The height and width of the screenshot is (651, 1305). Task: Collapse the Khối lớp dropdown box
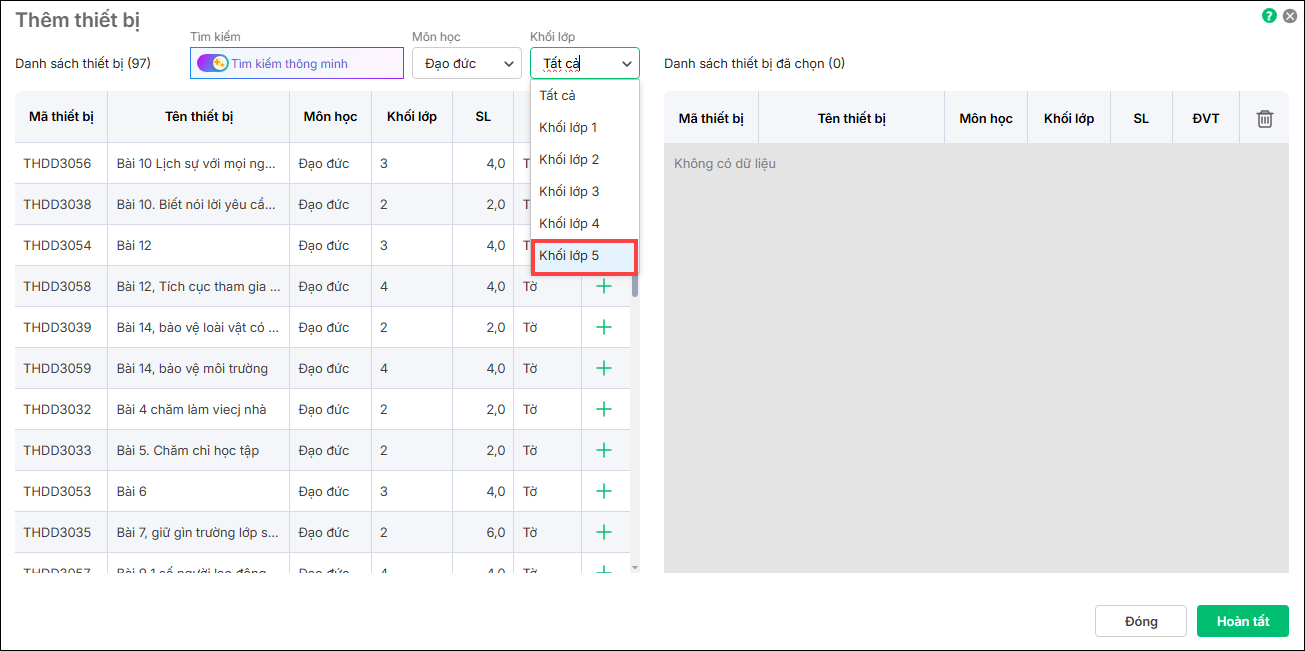(585, 64)
